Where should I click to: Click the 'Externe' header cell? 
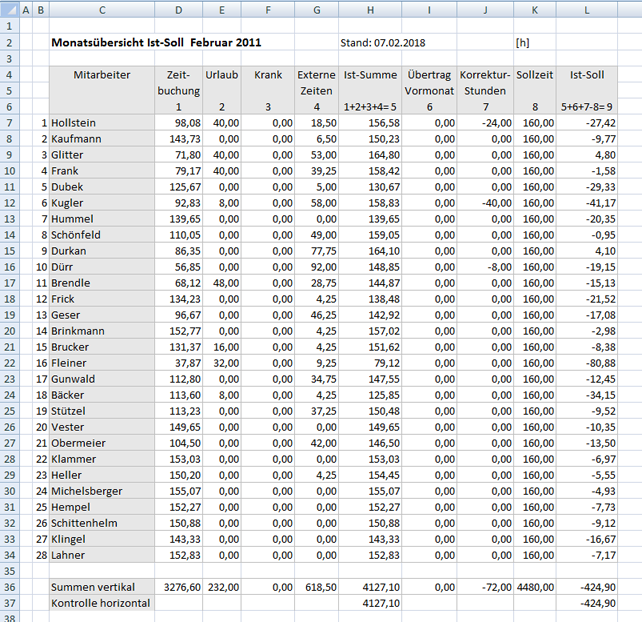(x=316, y=75)
